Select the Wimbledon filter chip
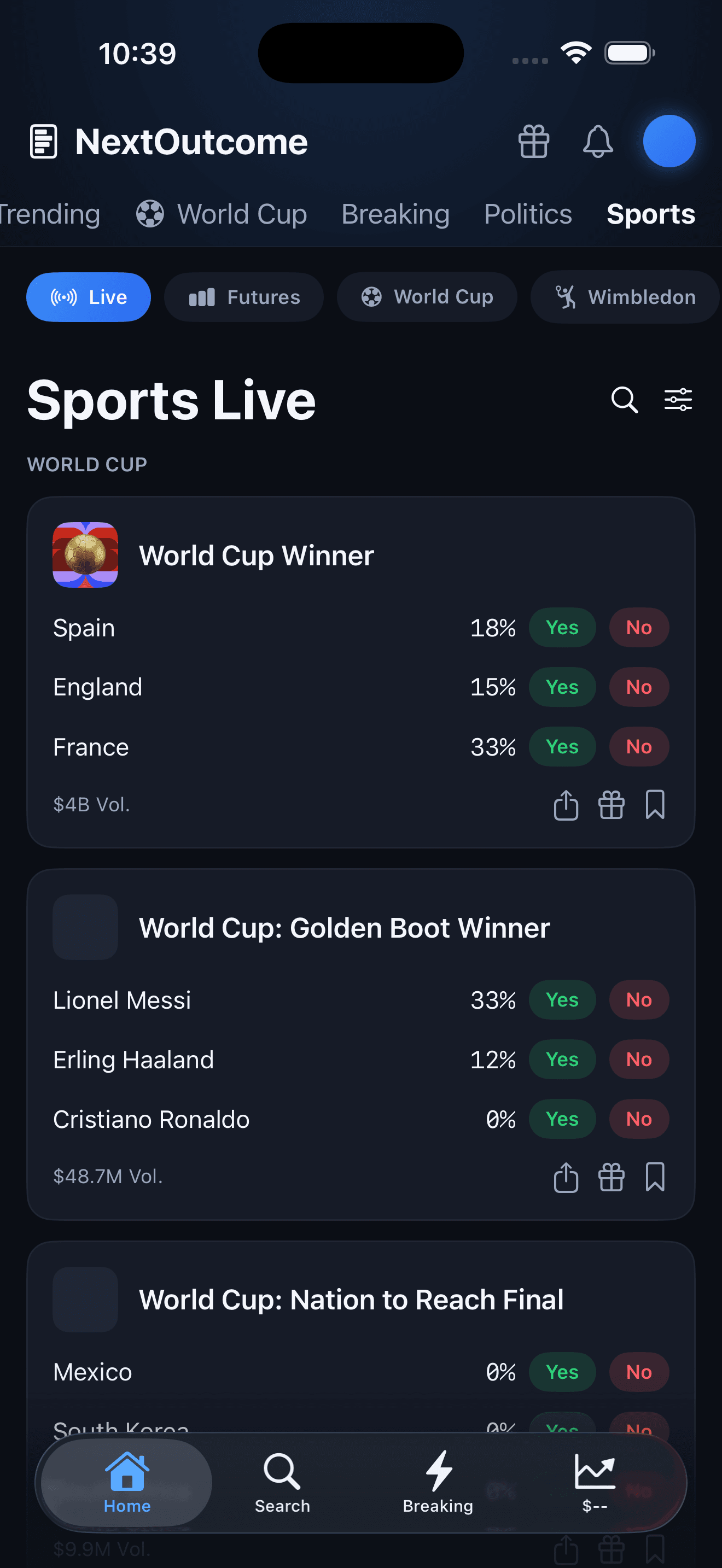This screenshot has width=722, height=1568. click(625, 297)
